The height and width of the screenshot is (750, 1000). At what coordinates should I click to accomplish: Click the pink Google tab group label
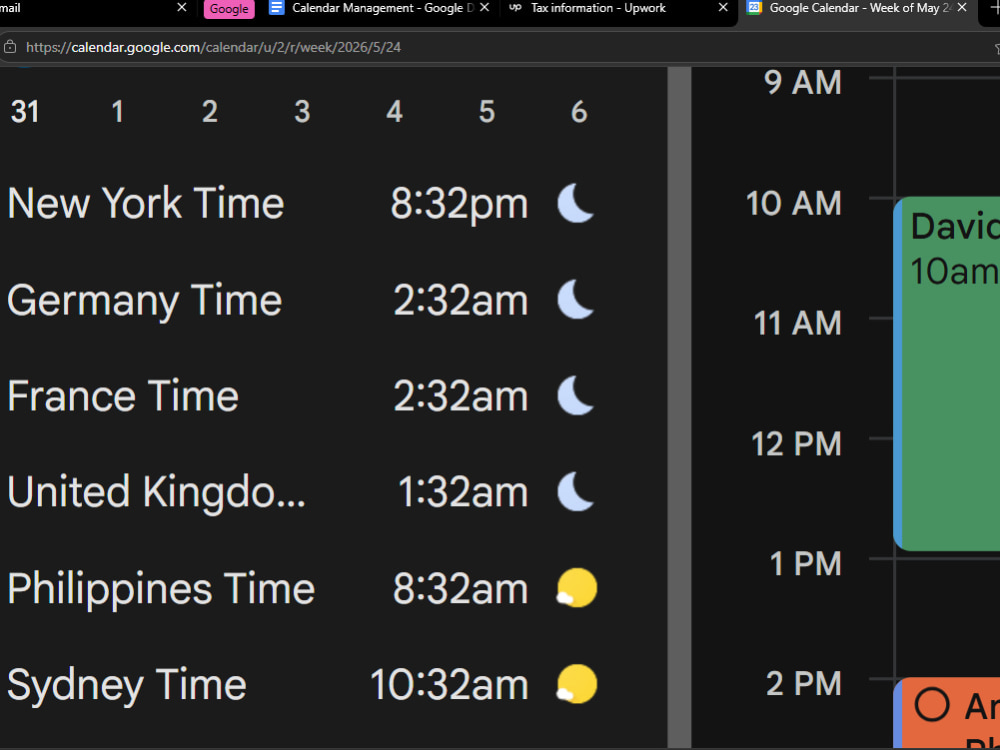point(229,9)
